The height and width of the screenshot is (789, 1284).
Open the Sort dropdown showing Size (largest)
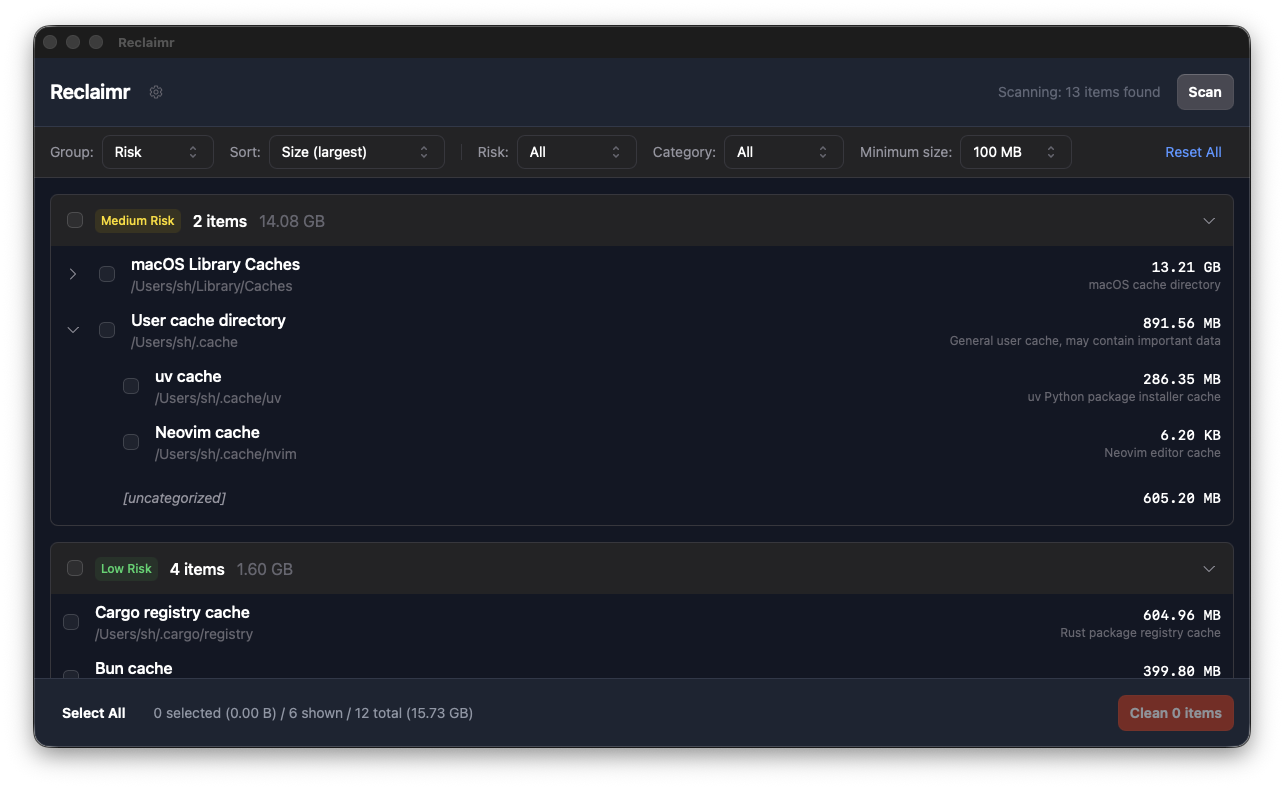pos(356,151)
